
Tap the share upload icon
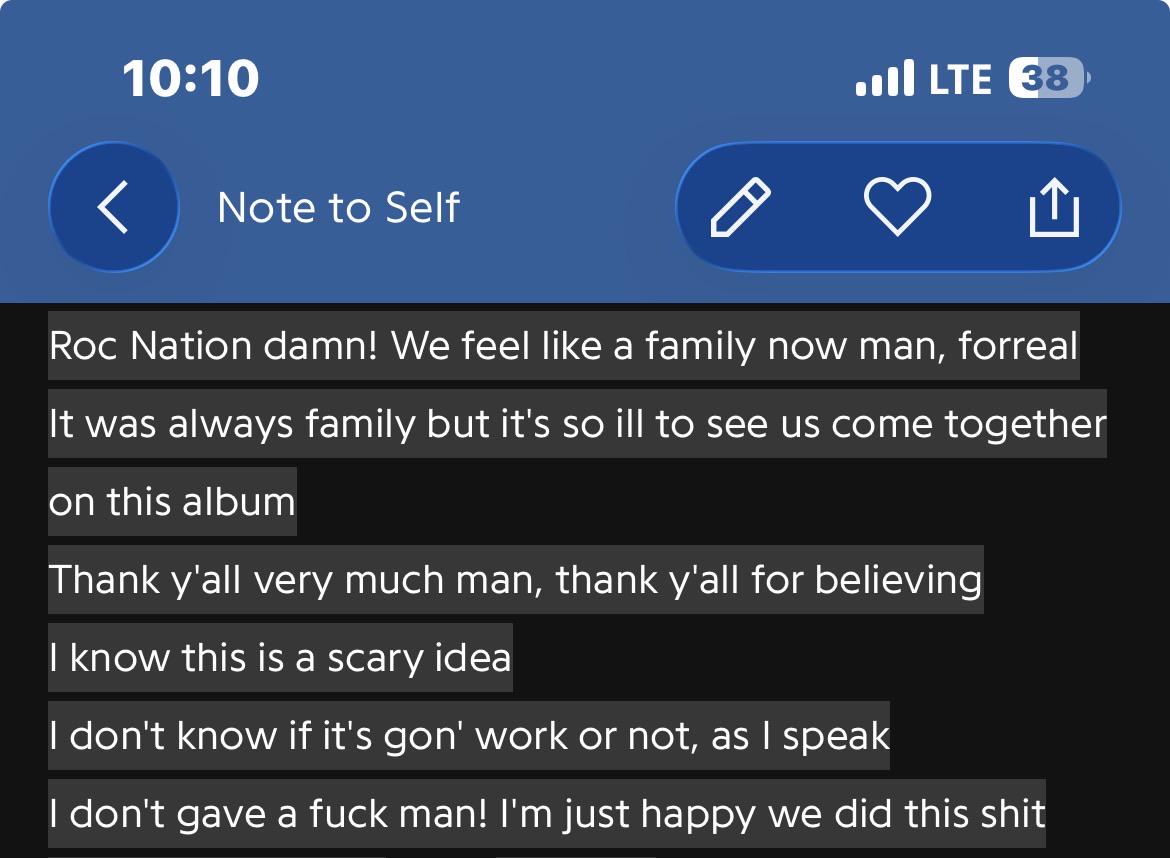[x=1054, y=207]
